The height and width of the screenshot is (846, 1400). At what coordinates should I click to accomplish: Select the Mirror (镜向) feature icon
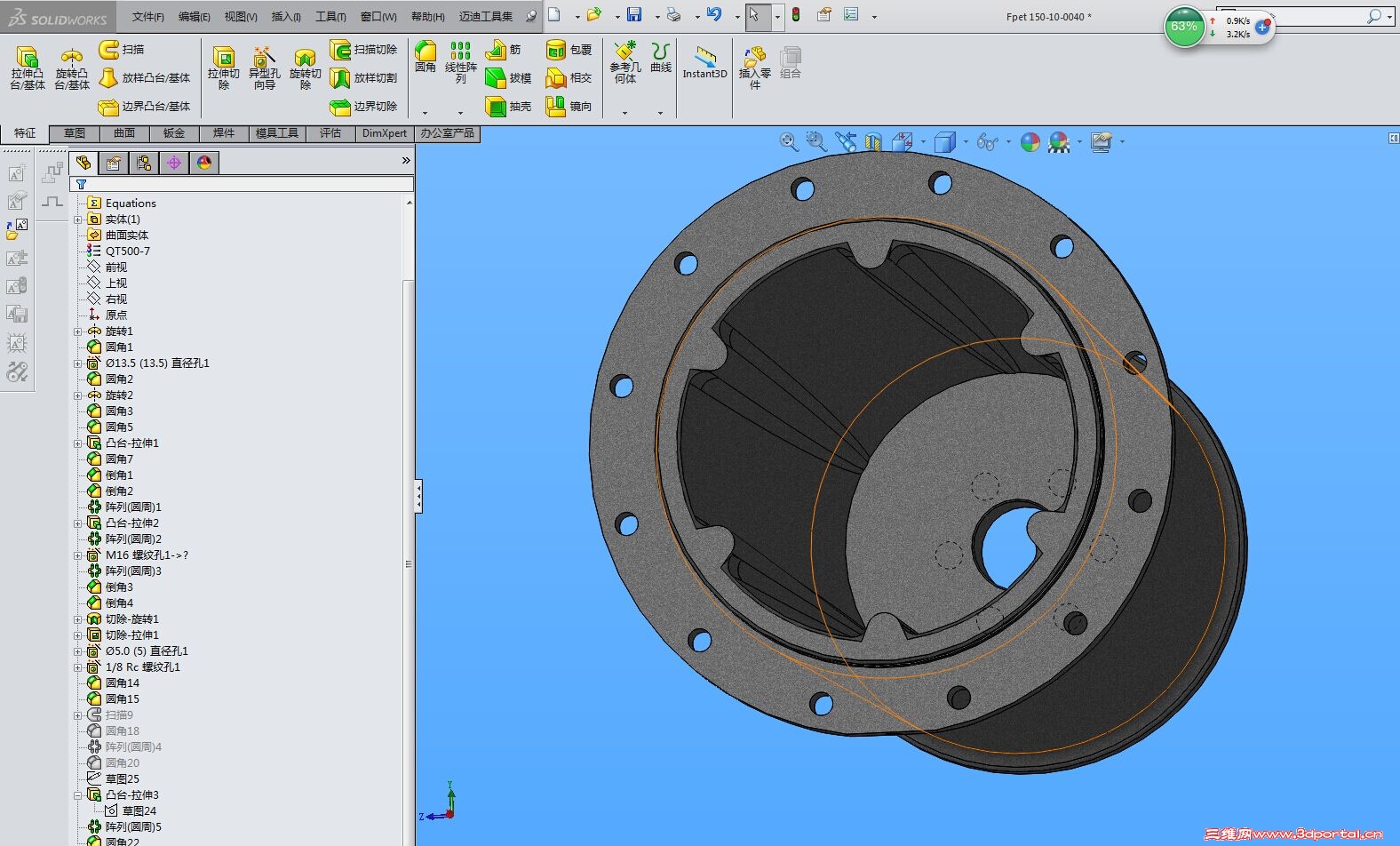coord(556,107)
